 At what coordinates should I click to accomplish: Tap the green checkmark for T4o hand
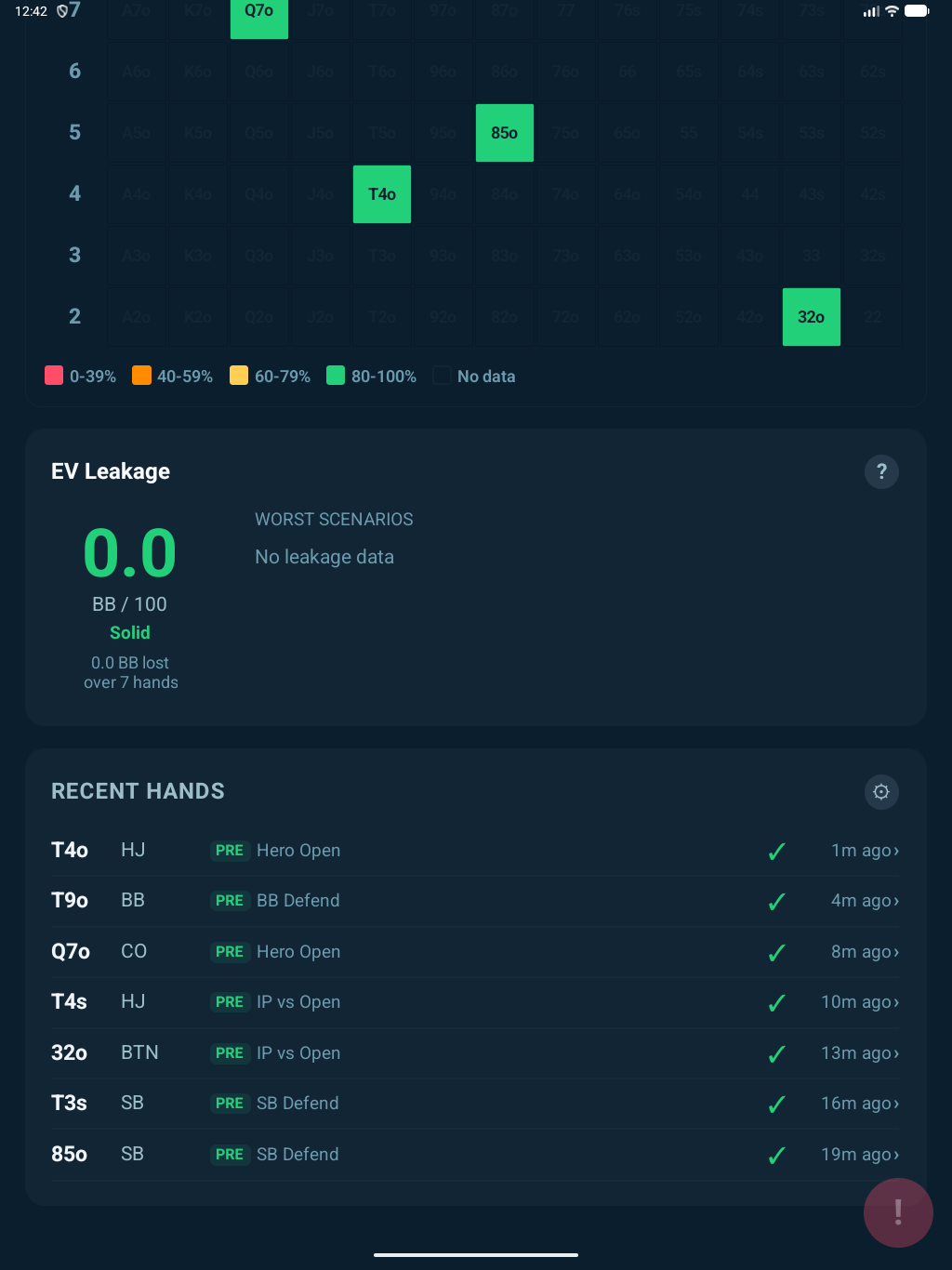777,851
